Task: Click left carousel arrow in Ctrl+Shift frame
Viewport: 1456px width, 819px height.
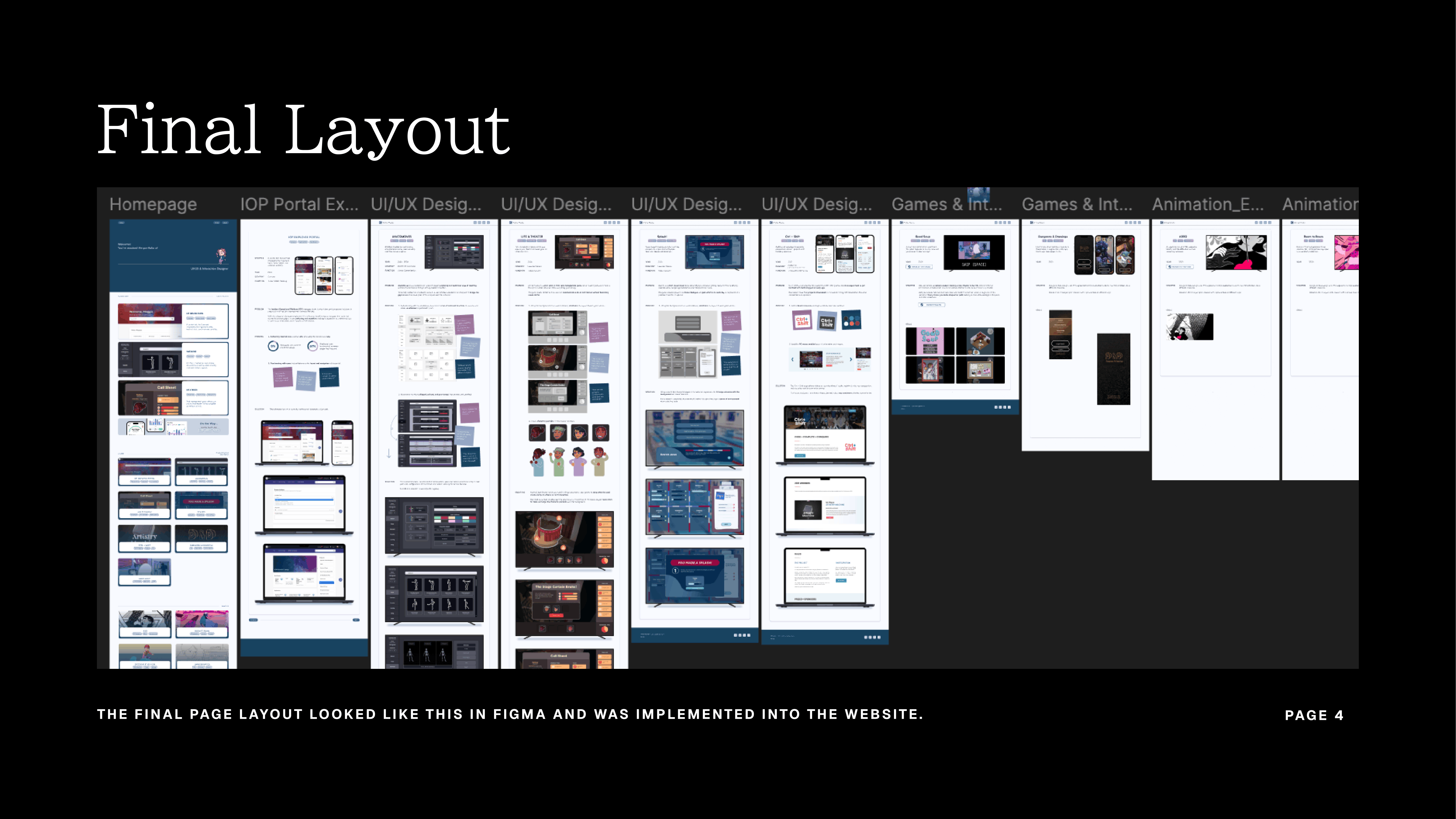Action: [x=792, y=360]
